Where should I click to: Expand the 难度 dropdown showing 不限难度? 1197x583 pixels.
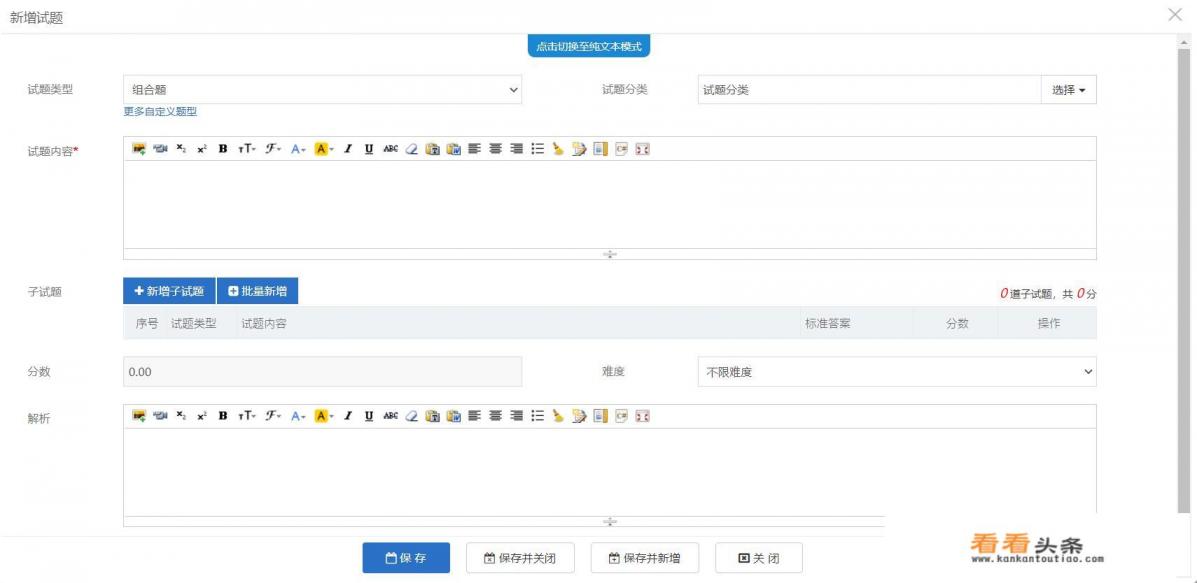896,372
